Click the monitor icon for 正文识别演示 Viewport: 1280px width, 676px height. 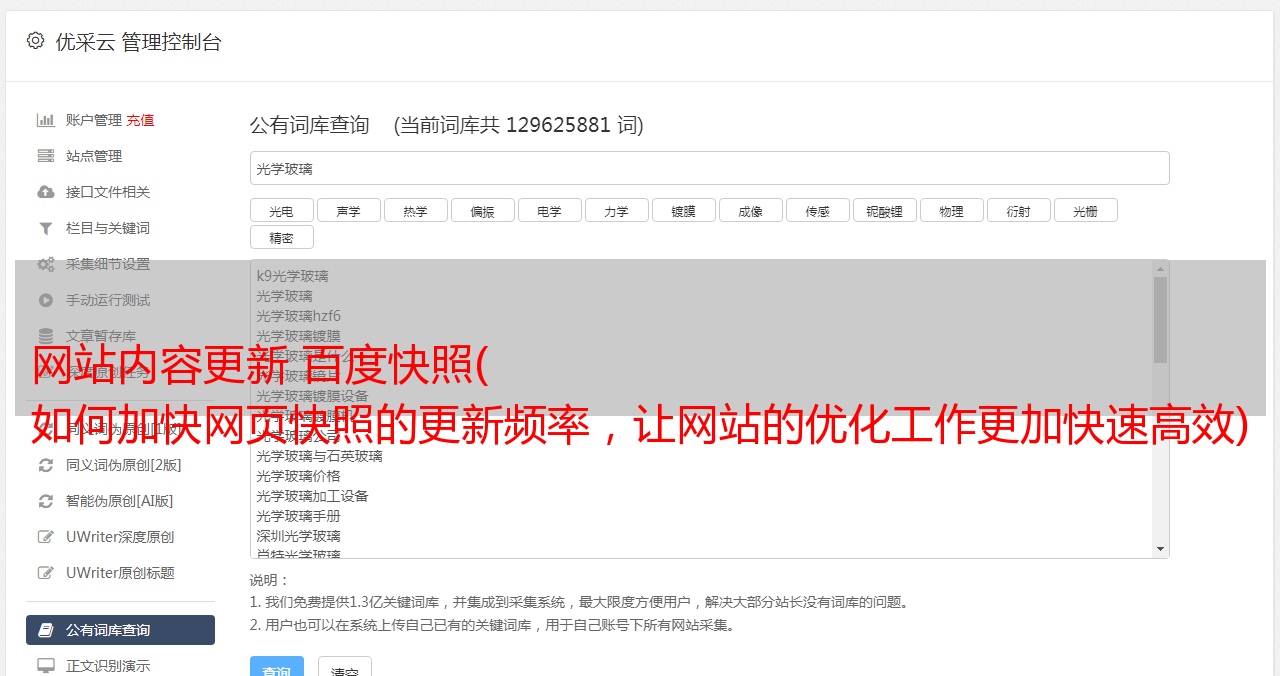[46, 666]
